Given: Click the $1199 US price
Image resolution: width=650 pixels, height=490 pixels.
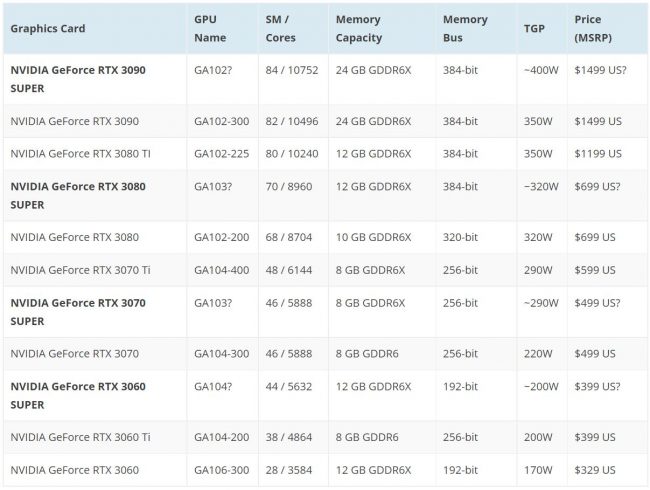Looking at the screenshot, I should (598, 154).
